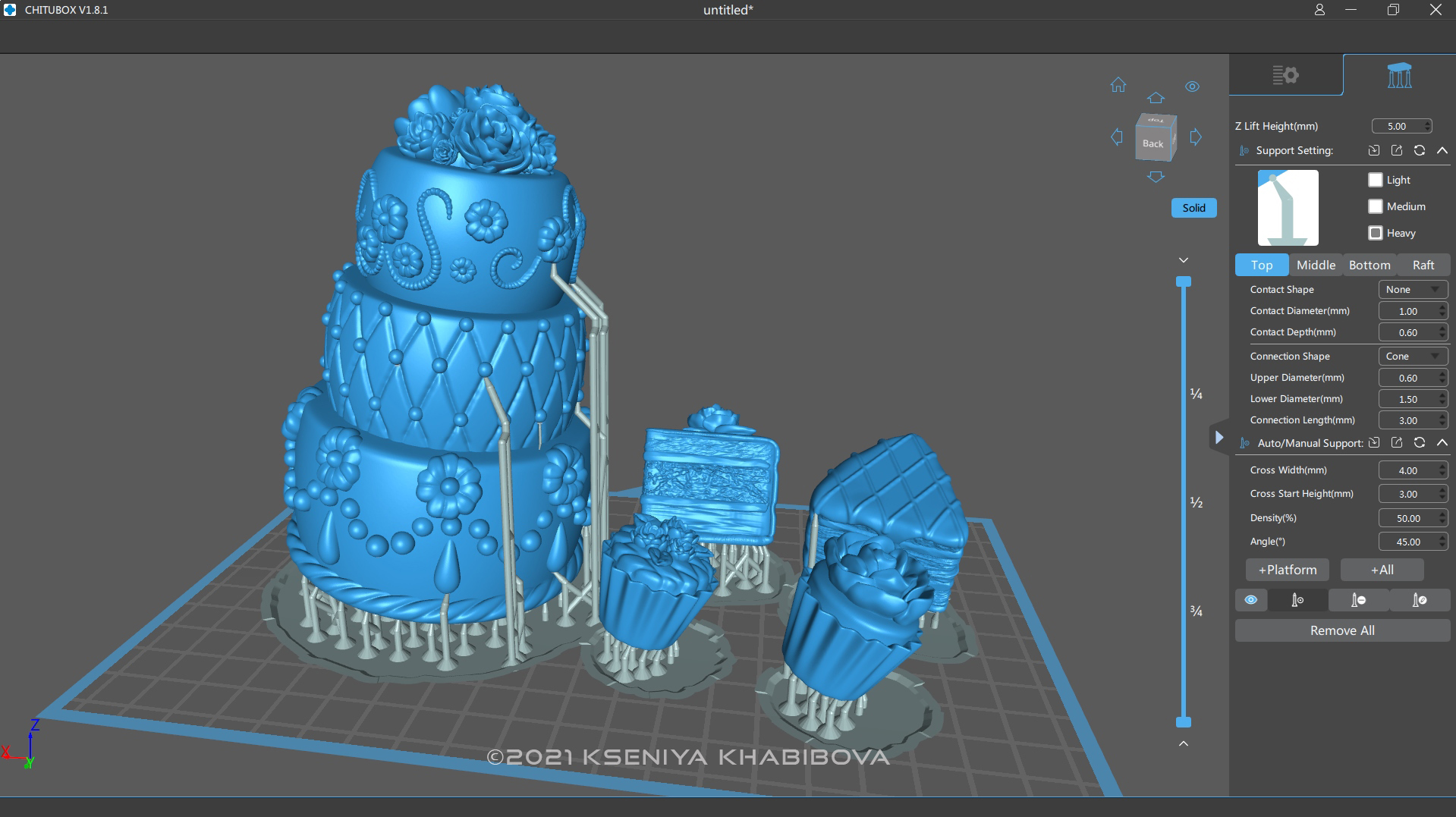Import a support setting profile
Screen dimensions: 1456x817
1374,150
